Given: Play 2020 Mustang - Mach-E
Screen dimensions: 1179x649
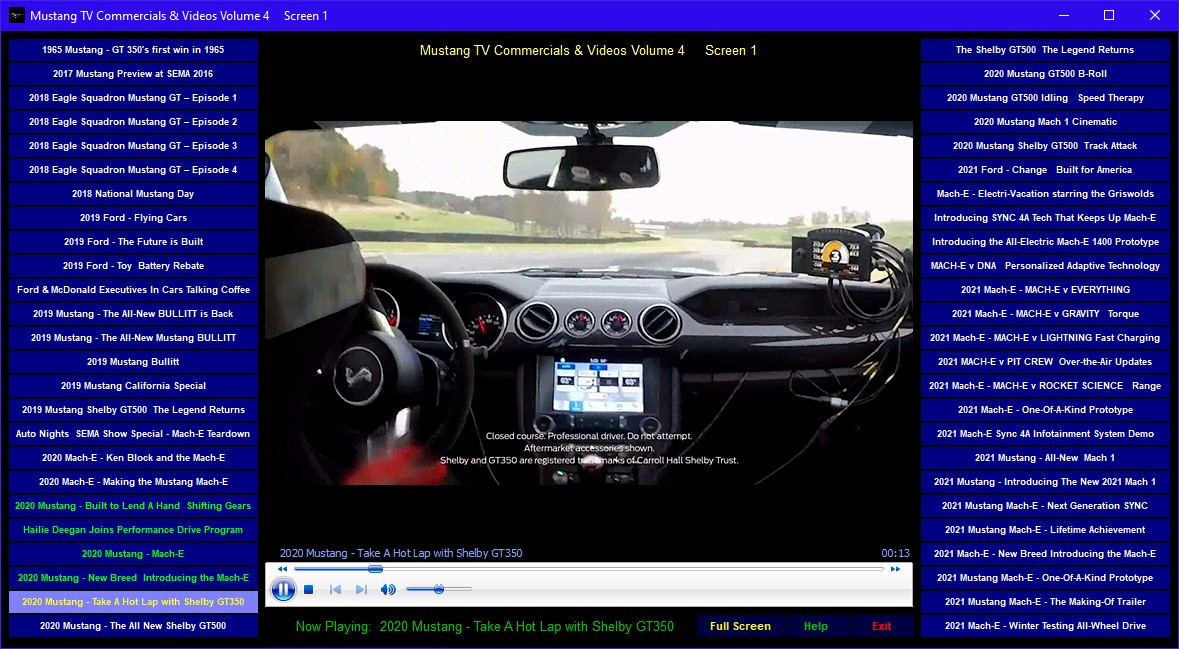Looking at the screenshot, I should point(133,554).
